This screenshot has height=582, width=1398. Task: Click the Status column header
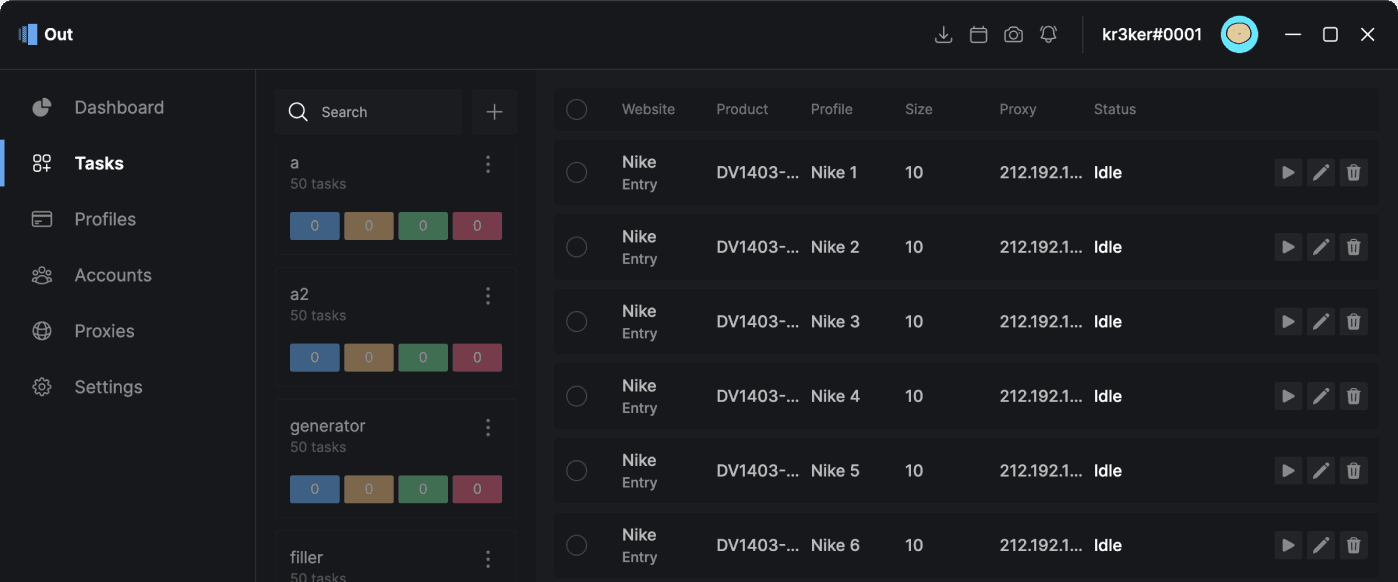coord(1115,109)
